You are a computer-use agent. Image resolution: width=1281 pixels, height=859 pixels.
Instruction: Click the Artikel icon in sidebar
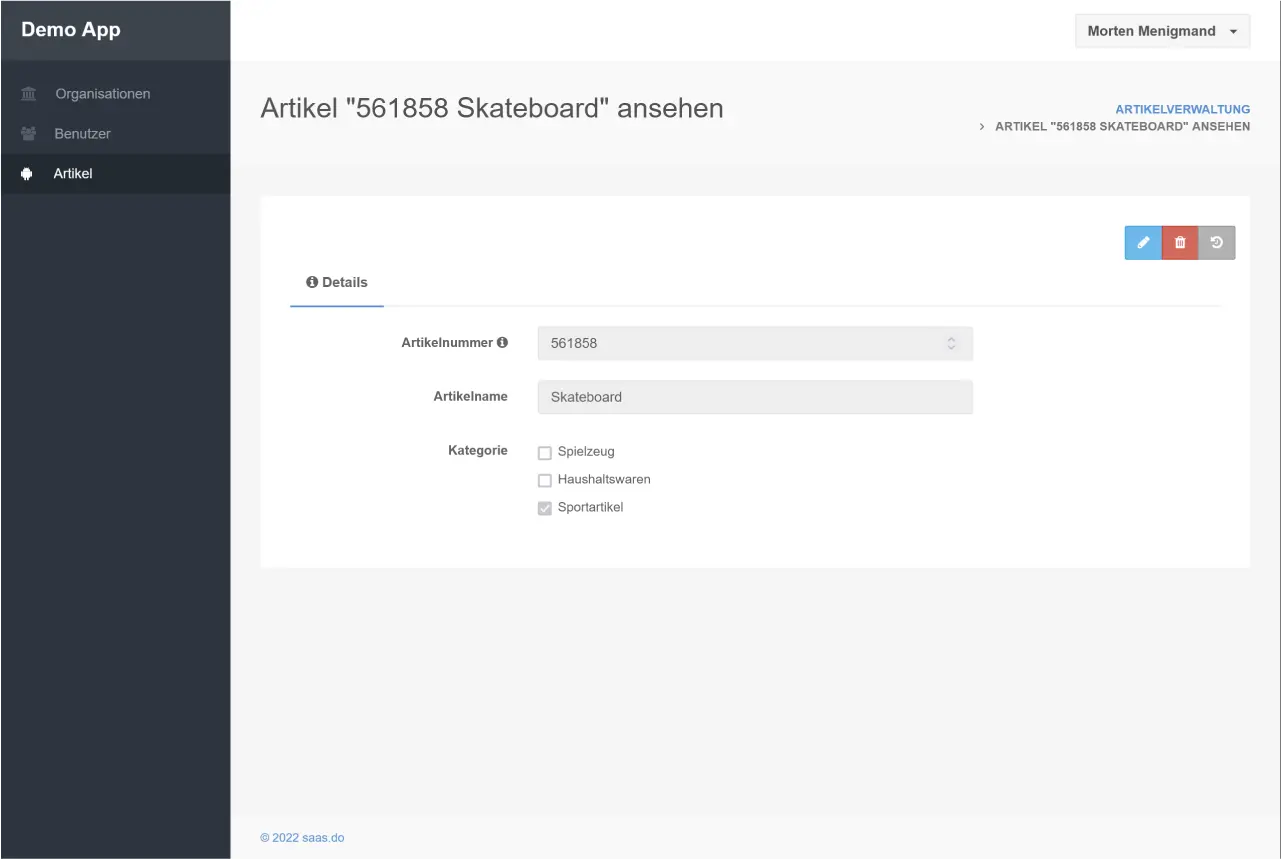point(27,174)
